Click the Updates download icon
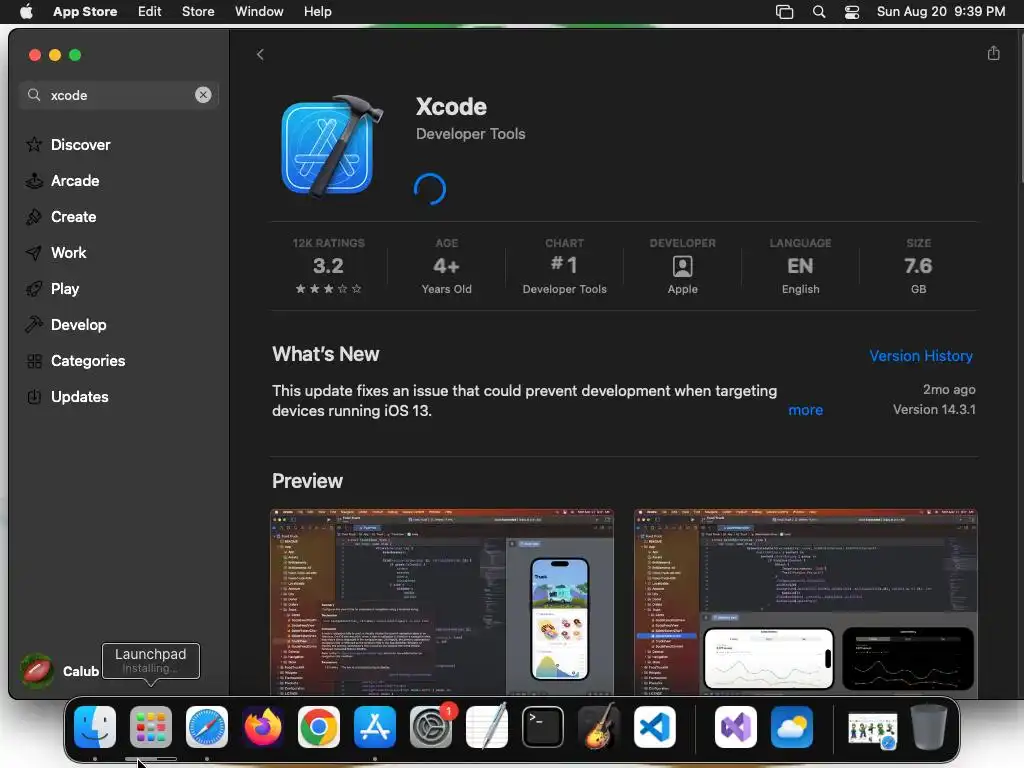Viewport: 1024px width, 768px height. [x=34, y=396]
